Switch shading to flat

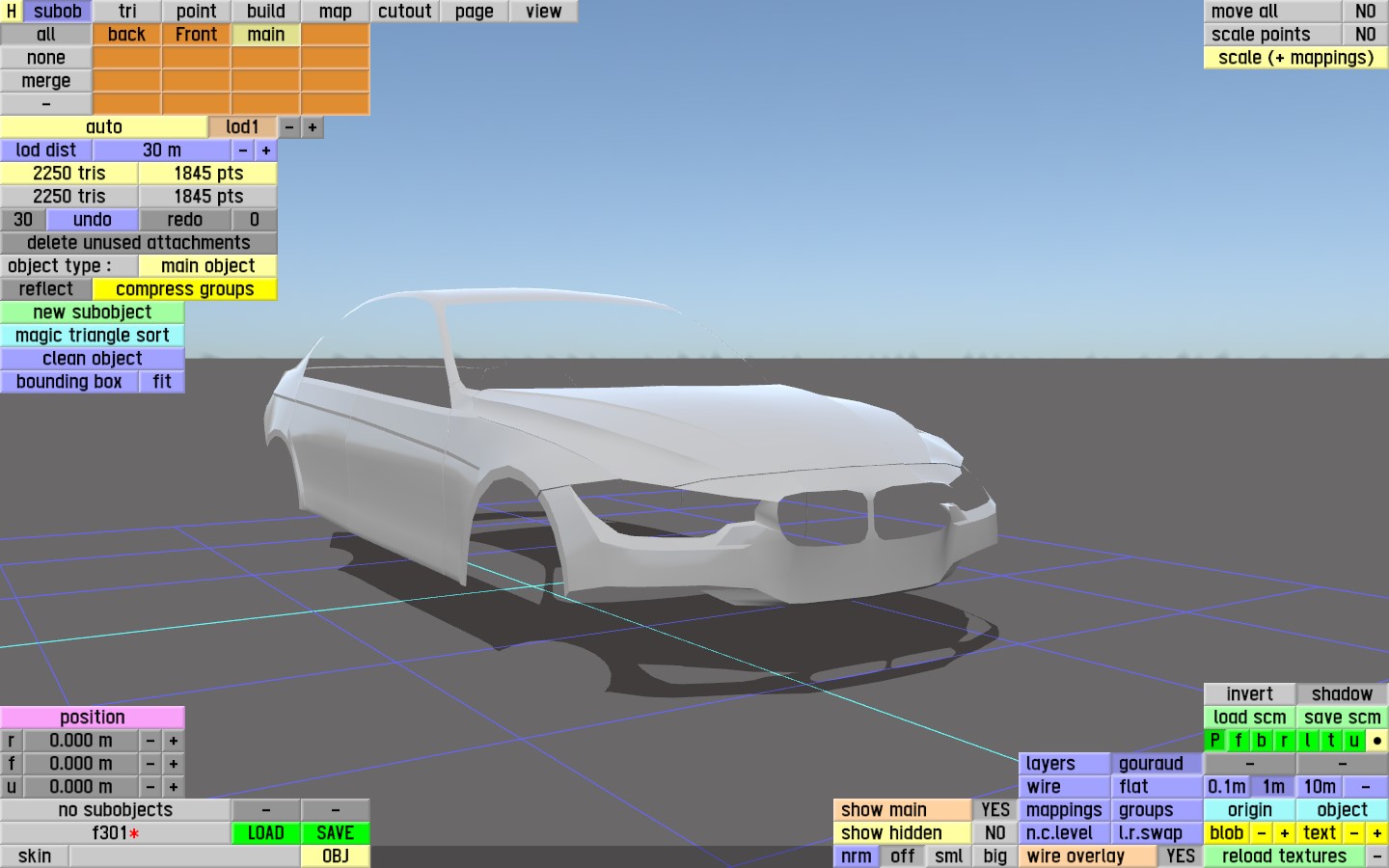[1157, 787]
